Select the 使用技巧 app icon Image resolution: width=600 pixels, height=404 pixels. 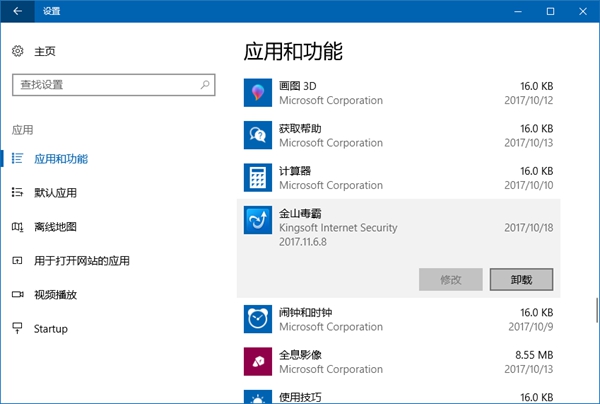258,397
